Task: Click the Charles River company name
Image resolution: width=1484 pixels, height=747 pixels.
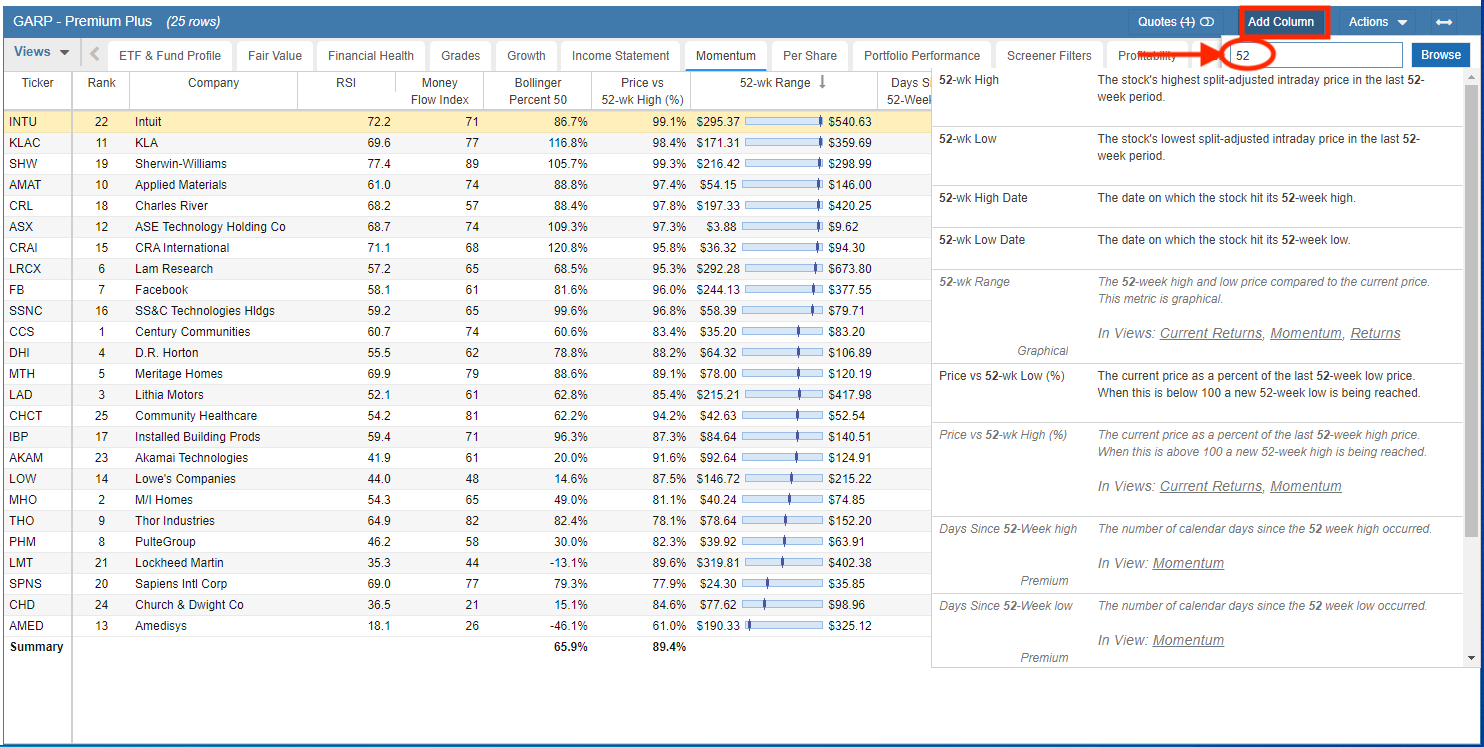Action: [x=171, y=206]
